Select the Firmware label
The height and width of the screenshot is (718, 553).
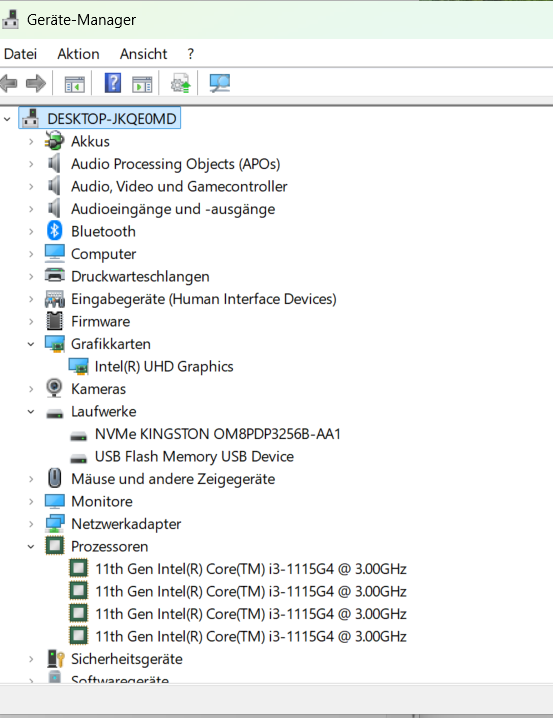(x=100, y=321)
